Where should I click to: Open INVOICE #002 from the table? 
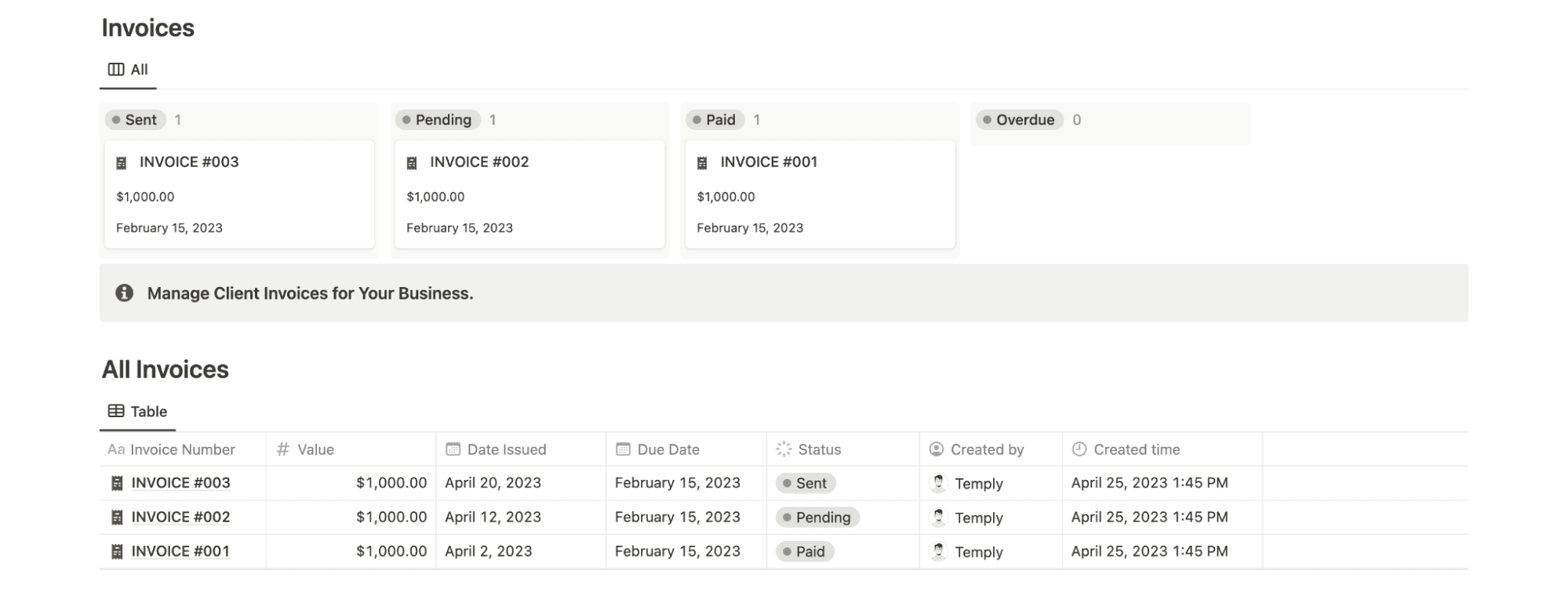pyautogui.click(x=180, y=518)
